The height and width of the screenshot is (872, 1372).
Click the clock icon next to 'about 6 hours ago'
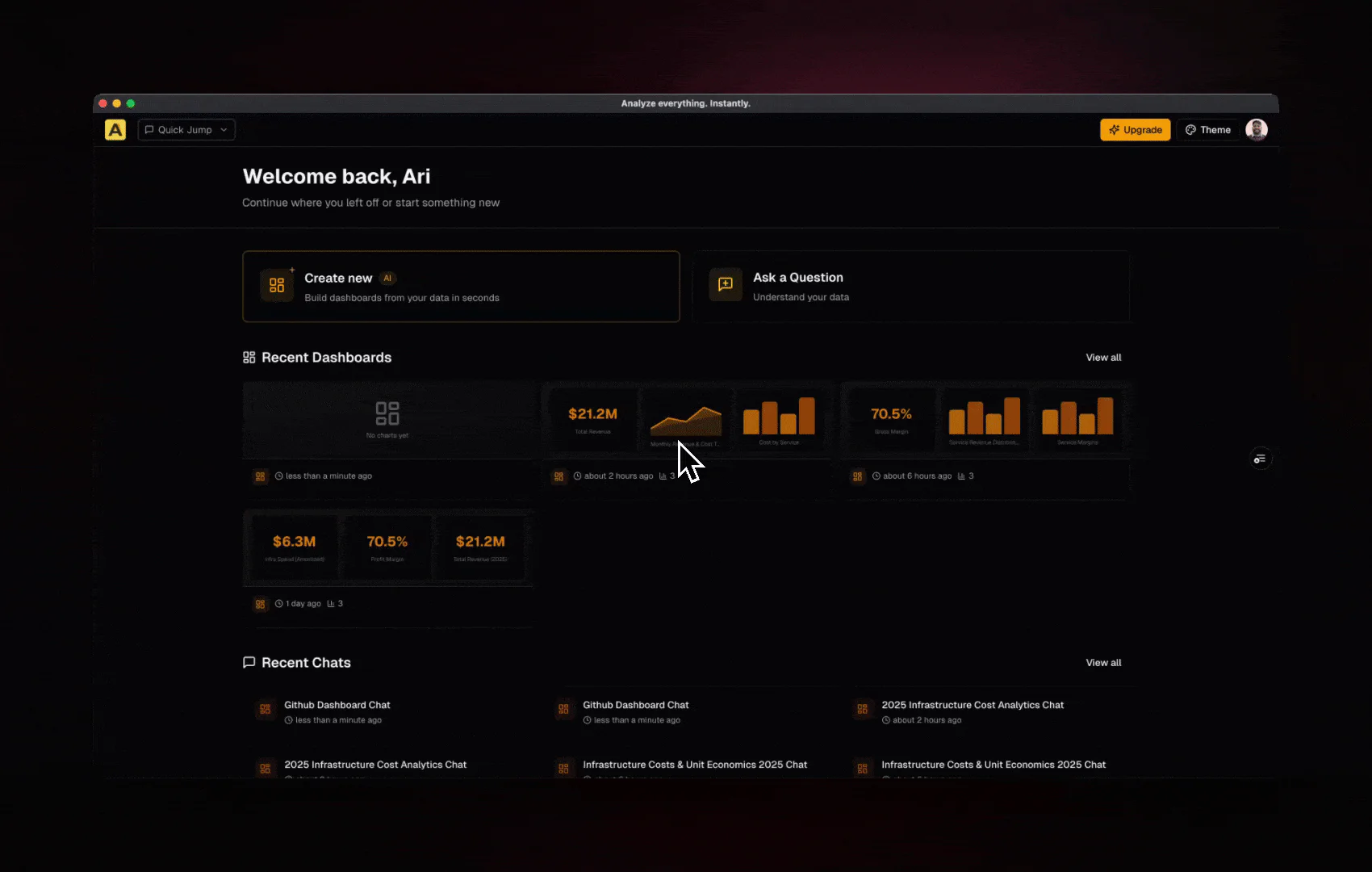876,476
